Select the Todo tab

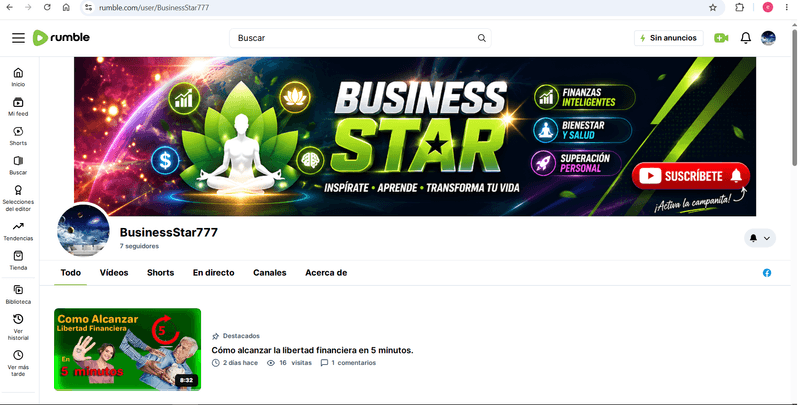[70, 273]
